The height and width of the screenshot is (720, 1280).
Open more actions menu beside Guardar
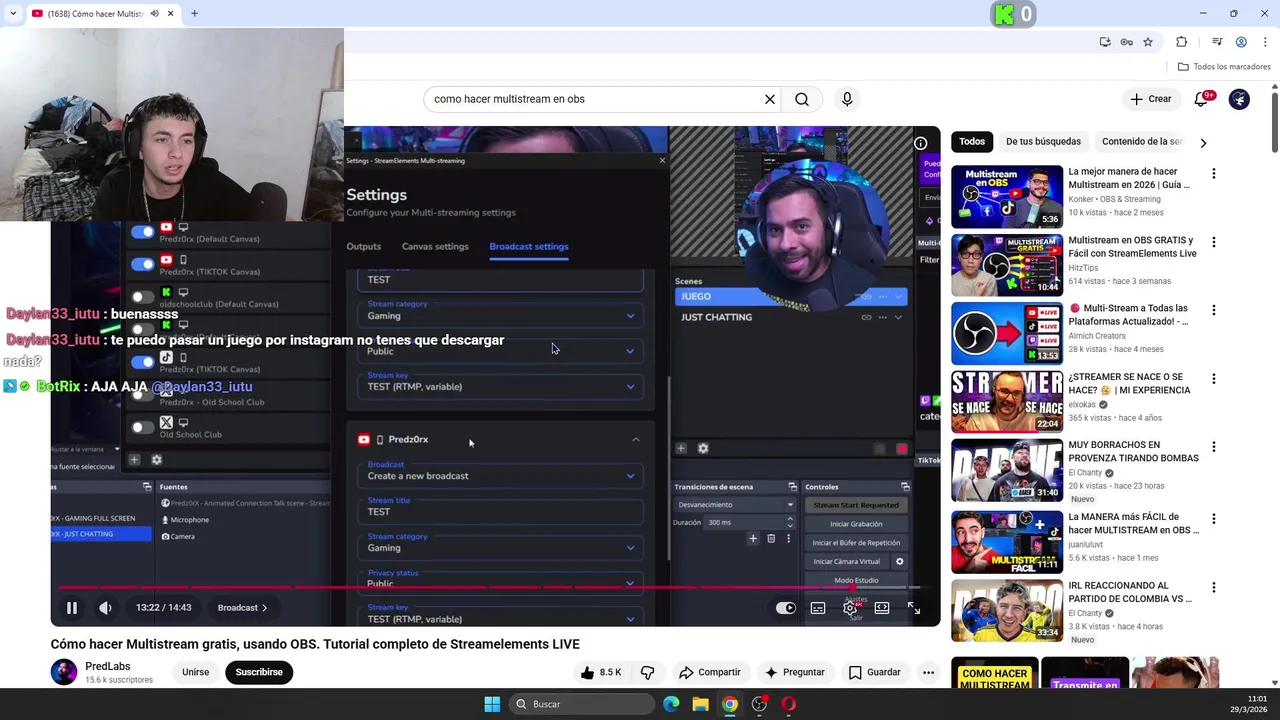click(x=928, y=672)
